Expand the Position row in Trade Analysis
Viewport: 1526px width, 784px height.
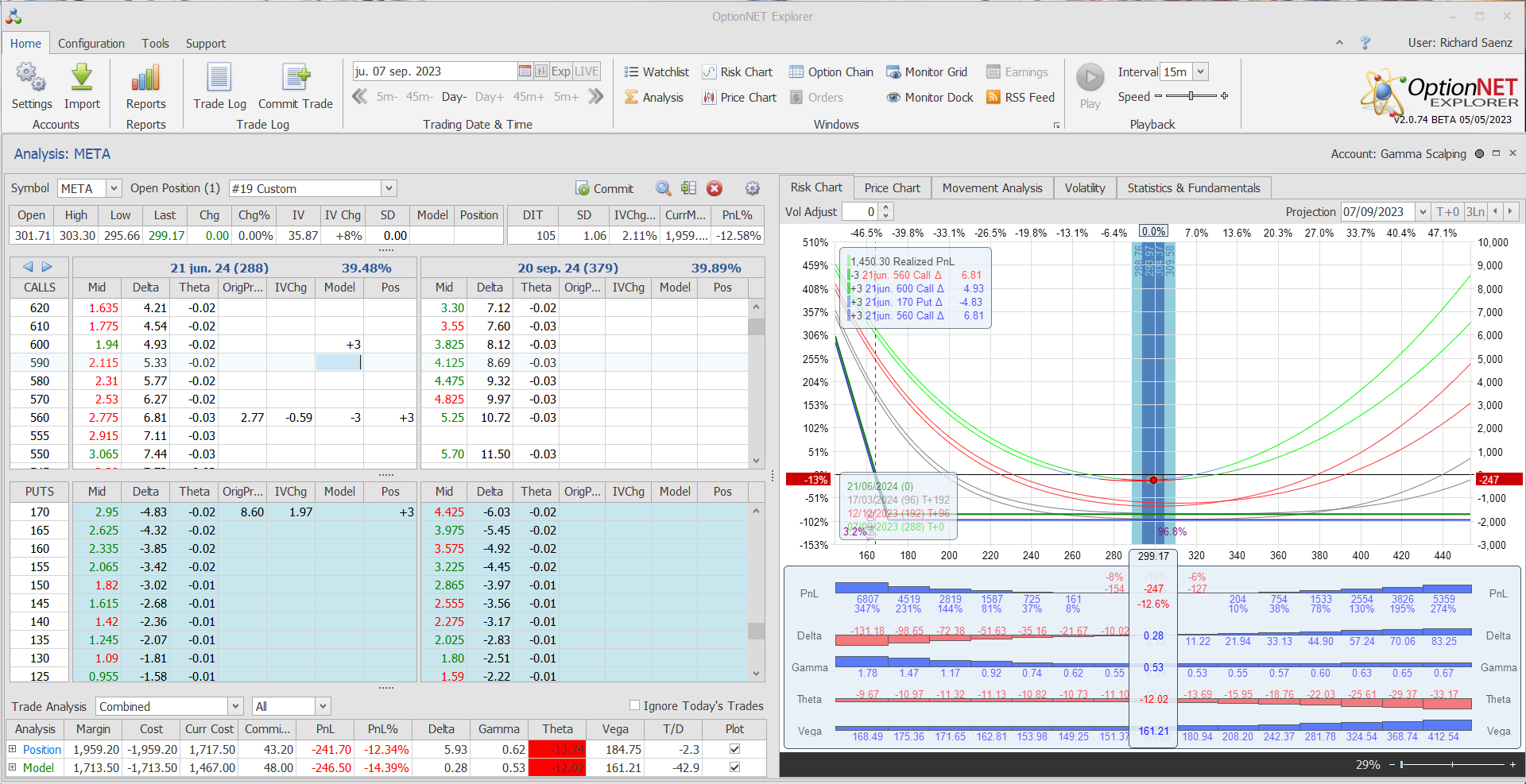[x=12, y=749]
